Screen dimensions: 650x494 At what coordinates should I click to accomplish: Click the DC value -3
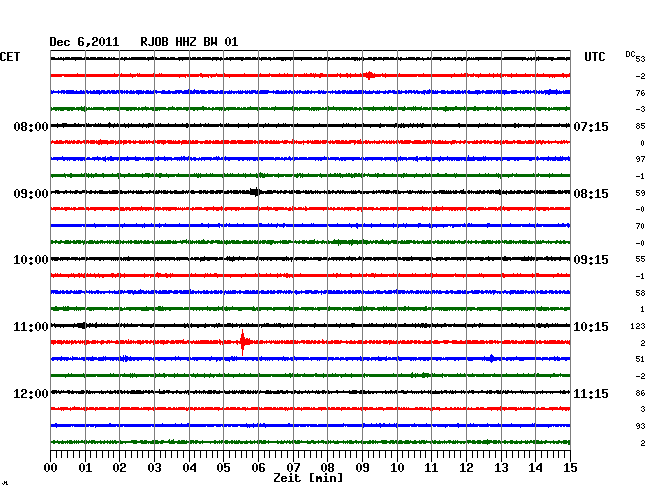(640, 109)
